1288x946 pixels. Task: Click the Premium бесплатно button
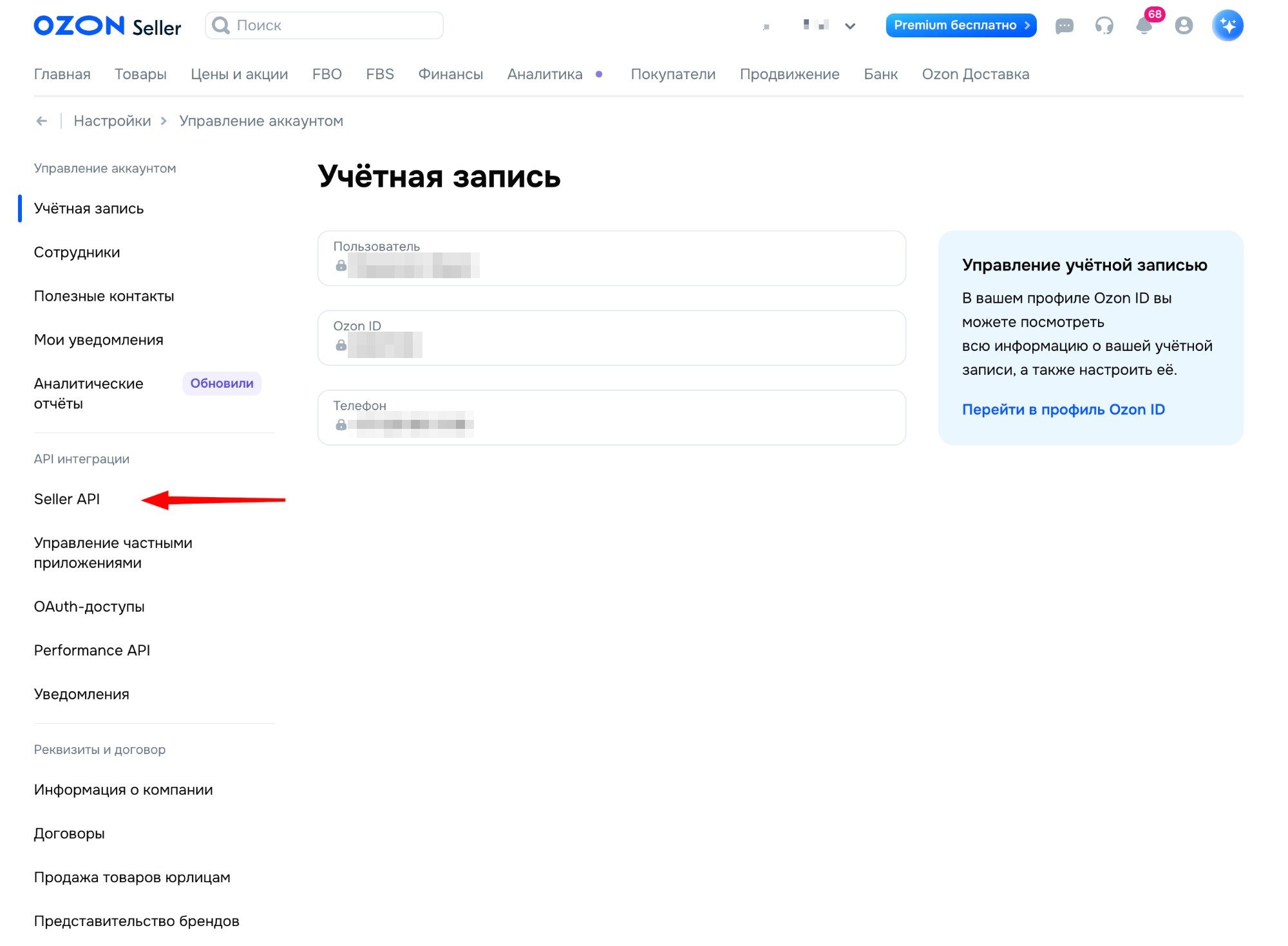(x=961, y=26)
